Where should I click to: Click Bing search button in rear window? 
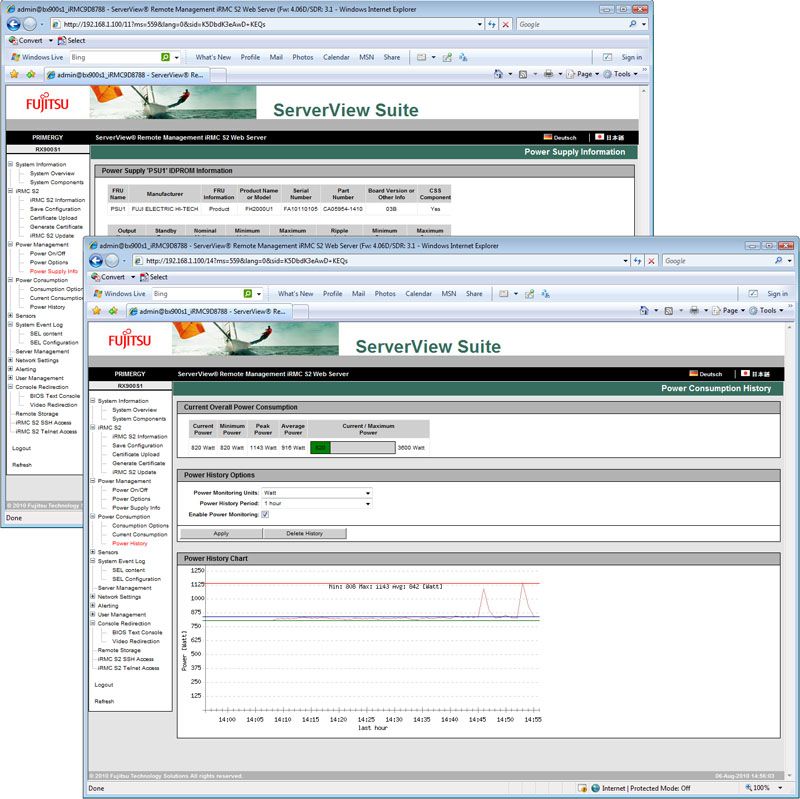pos(165,57)
